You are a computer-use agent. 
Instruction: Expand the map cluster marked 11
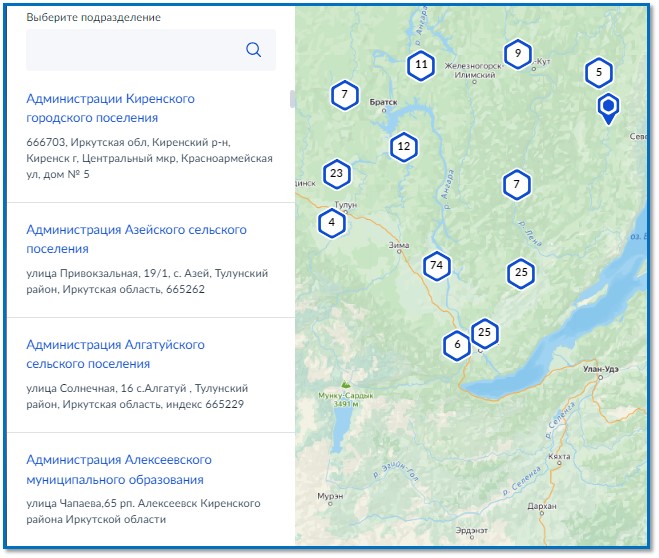(x=421, y=65)
